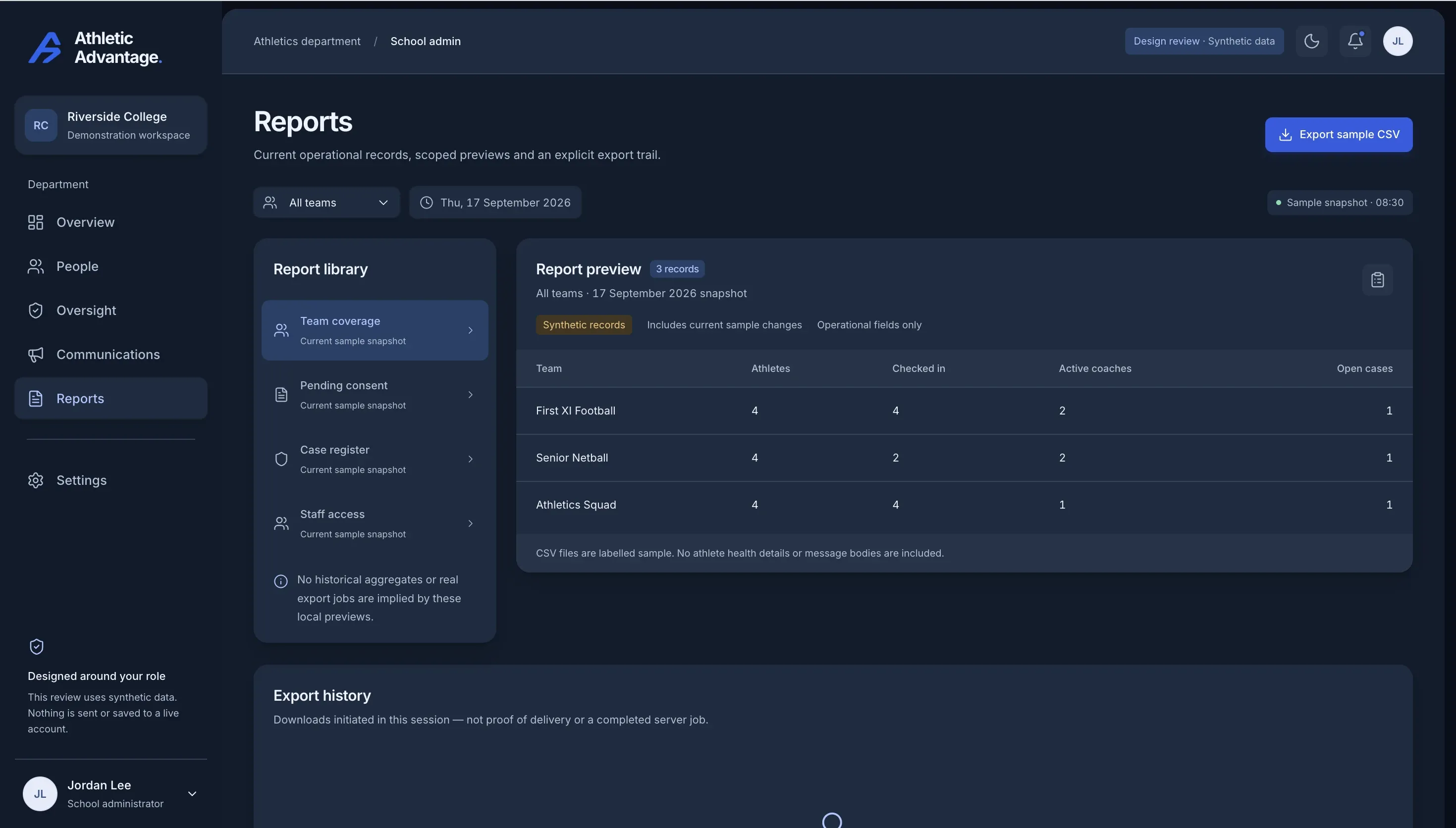Go to Overview in the sidebar
1456x828 pixels.
coord(111,222)
